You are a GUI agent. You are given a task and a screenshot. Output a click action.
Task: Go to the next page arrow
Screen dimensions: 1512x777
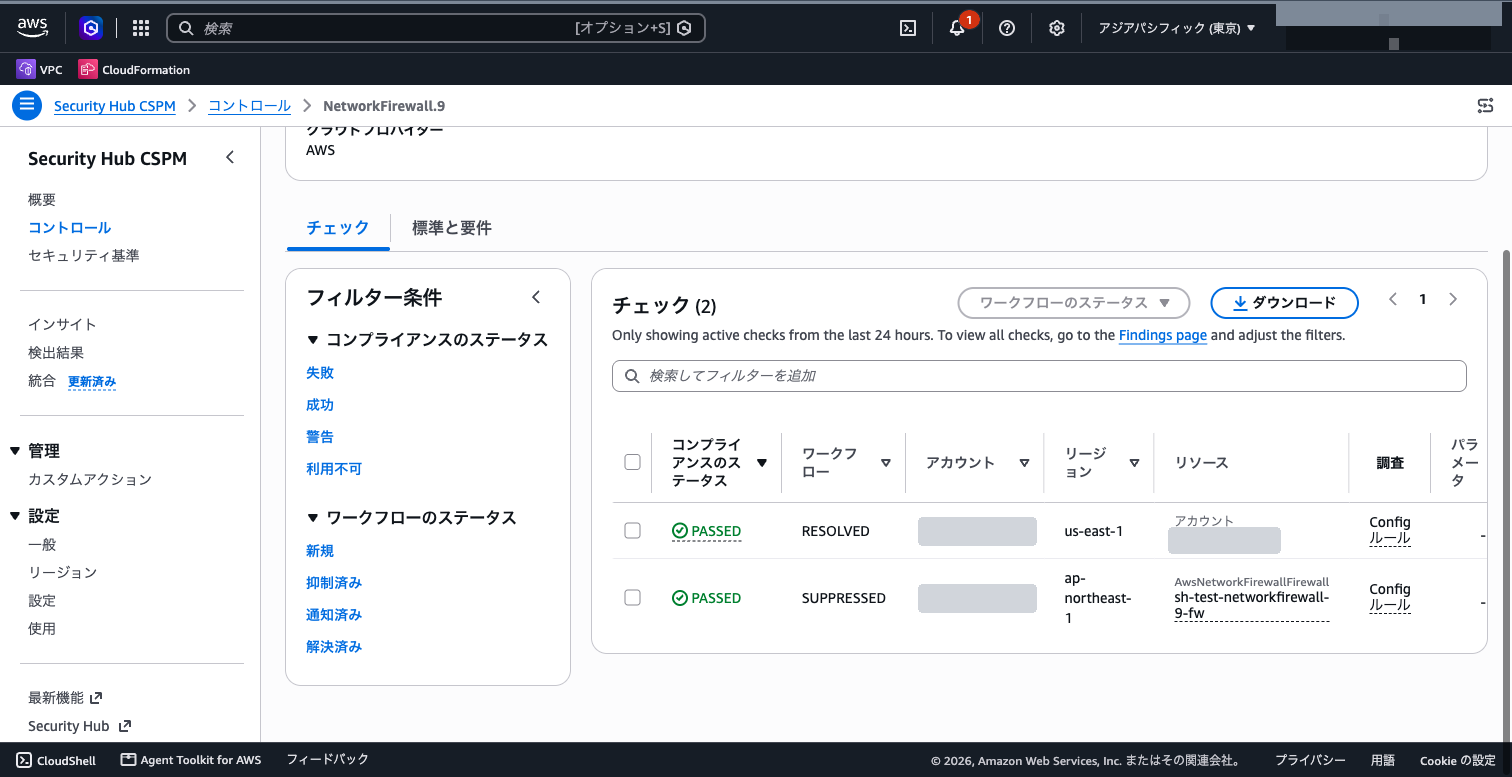pos(1453,299)
